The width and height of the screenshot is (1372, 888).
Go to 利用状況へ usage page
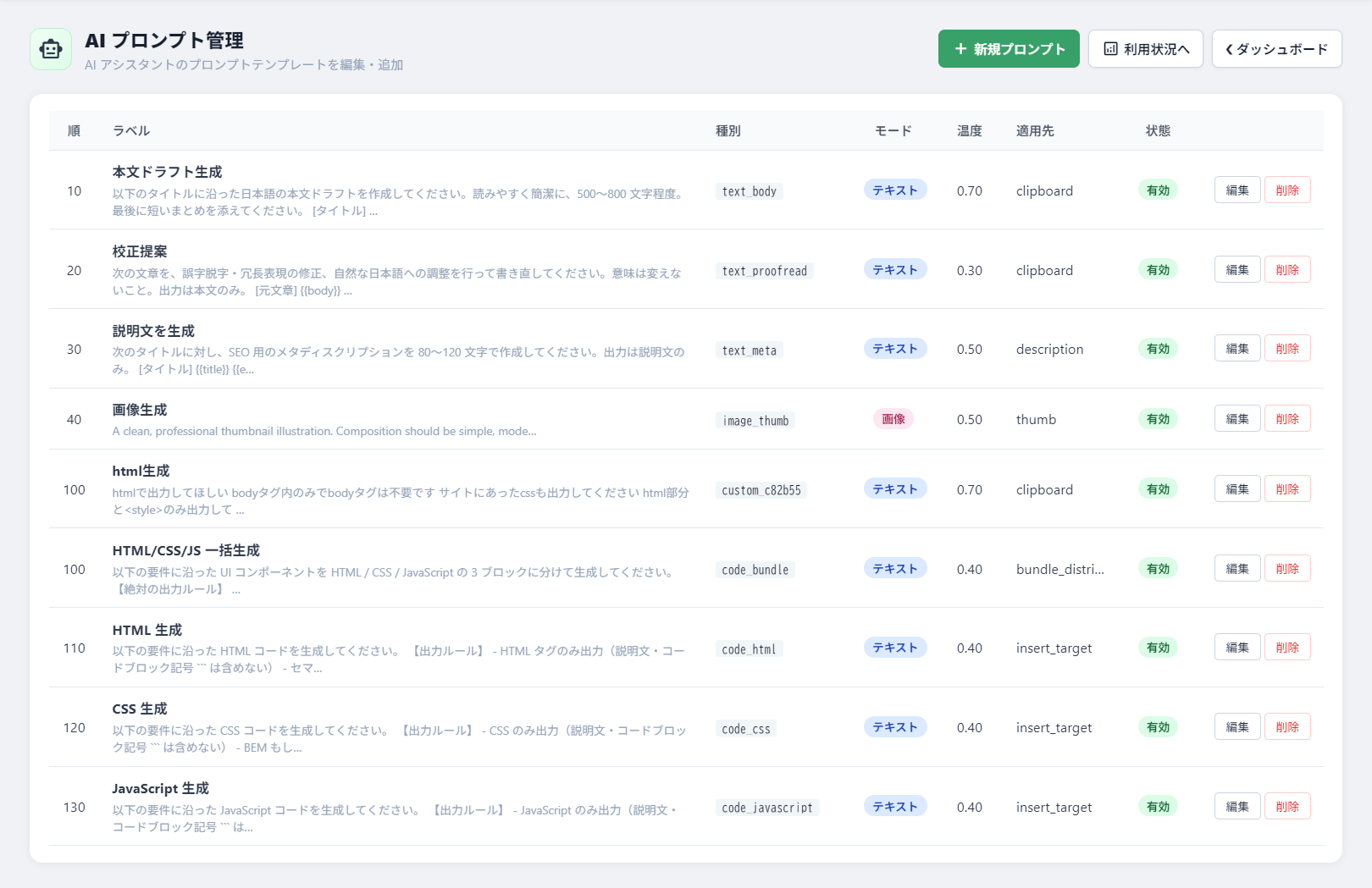pos(1146,49)
